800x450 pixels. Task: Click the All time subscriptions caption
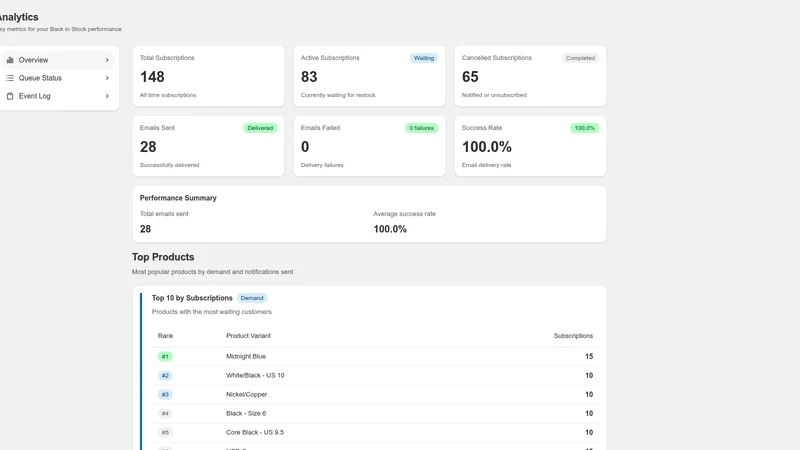point(168,95)
